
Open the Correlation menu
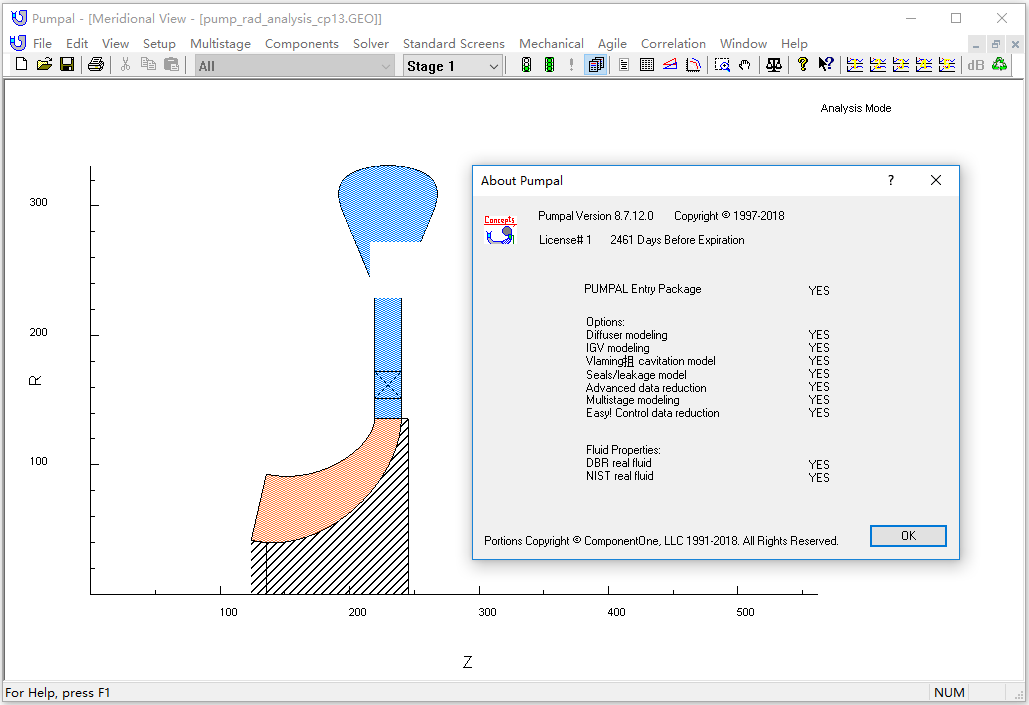pos(673,43)
